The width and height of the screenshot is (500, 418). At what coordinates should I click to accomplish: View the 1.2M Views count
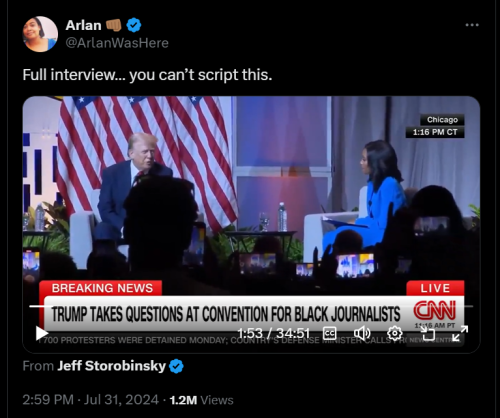pos(201,400)
